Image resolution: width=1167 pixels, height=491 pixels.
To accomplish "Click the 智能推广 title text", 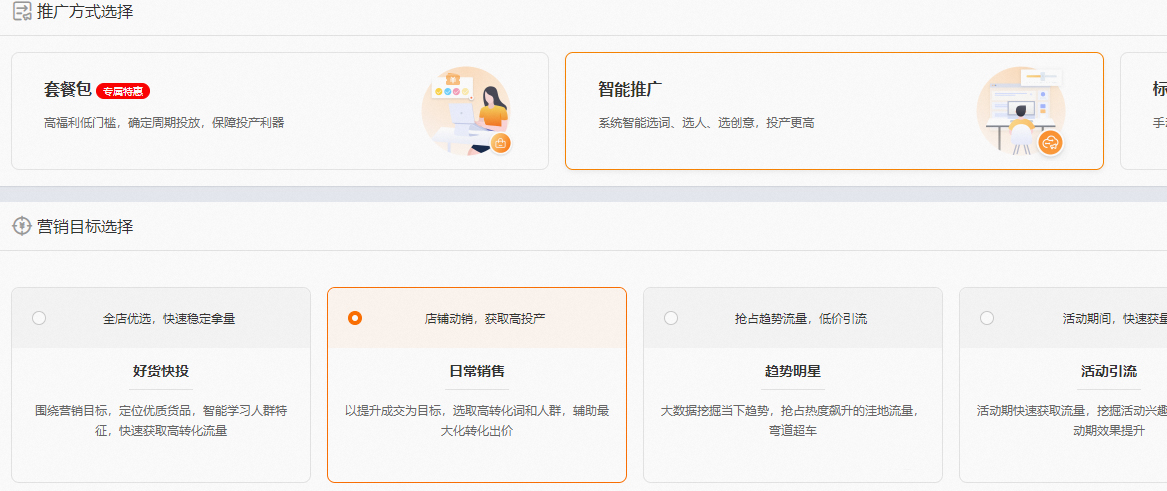I will click(x=630, y=90).
